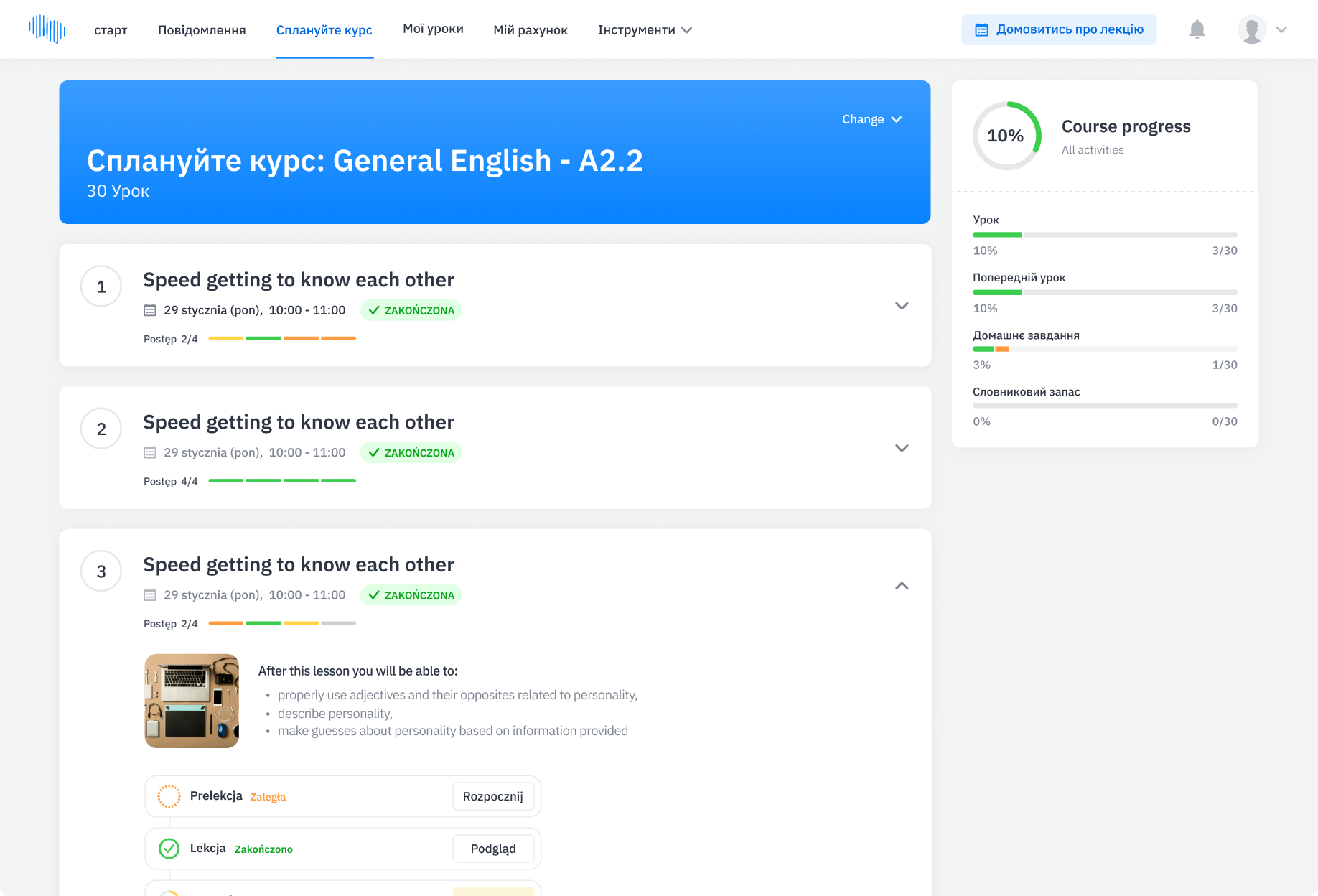The width and height of the screenshot is (1318, 896).
Task: Open notifications bell icon
Action: [1197, 29]
